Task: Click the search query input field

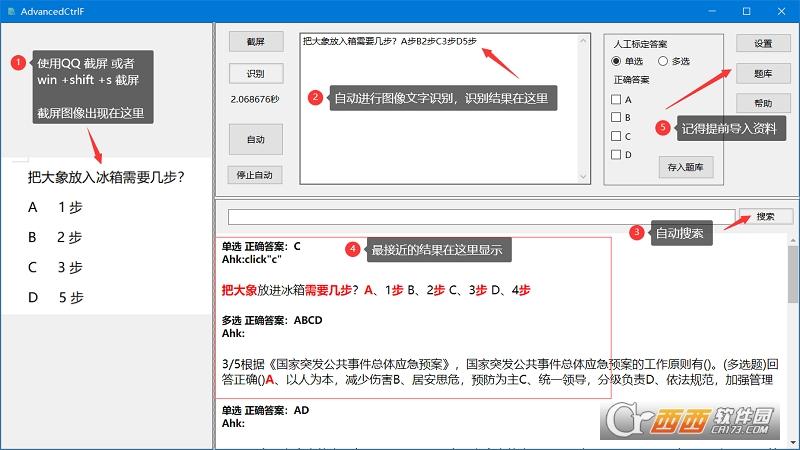Action: pyautogui.click(x=481, y=217)
